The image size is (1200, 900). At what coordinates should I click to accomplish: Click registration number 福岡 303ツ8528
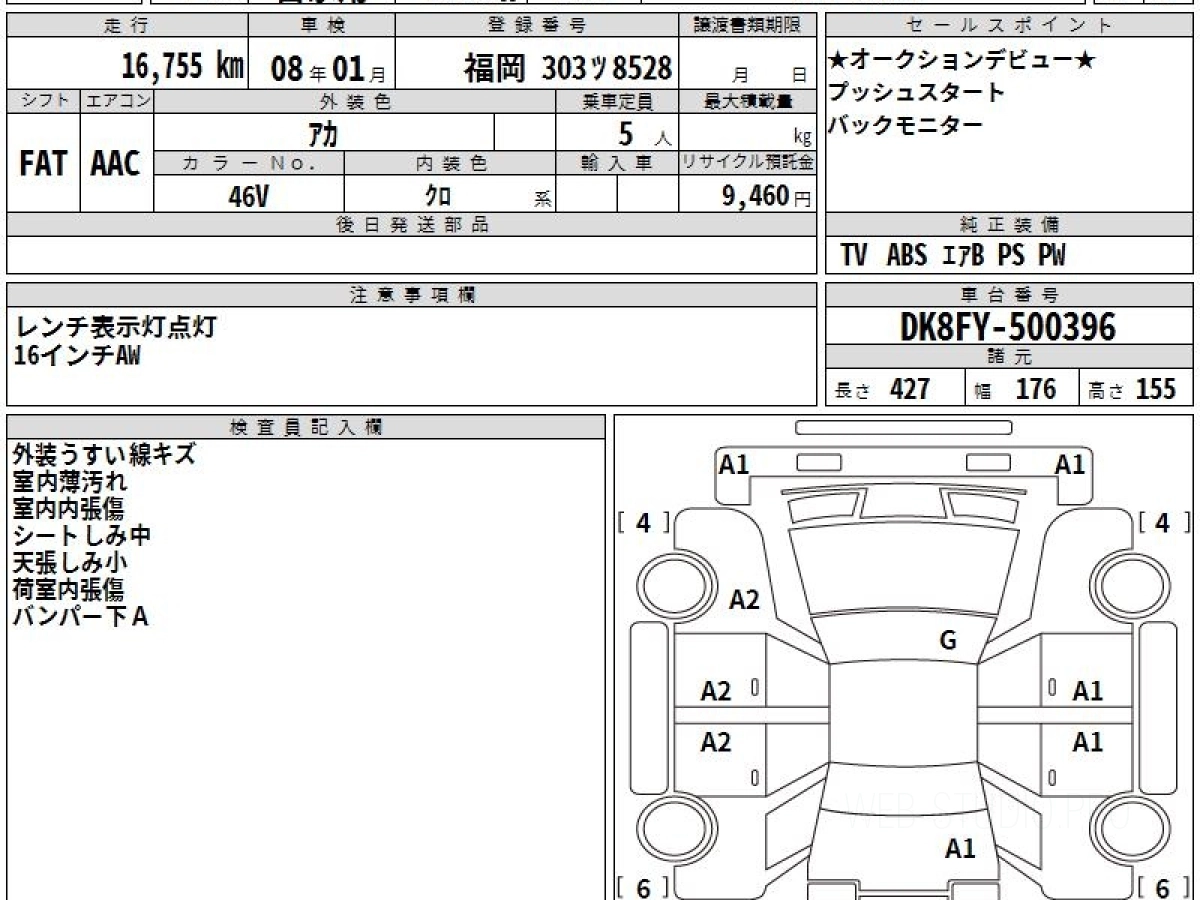(x=567, y=68)
